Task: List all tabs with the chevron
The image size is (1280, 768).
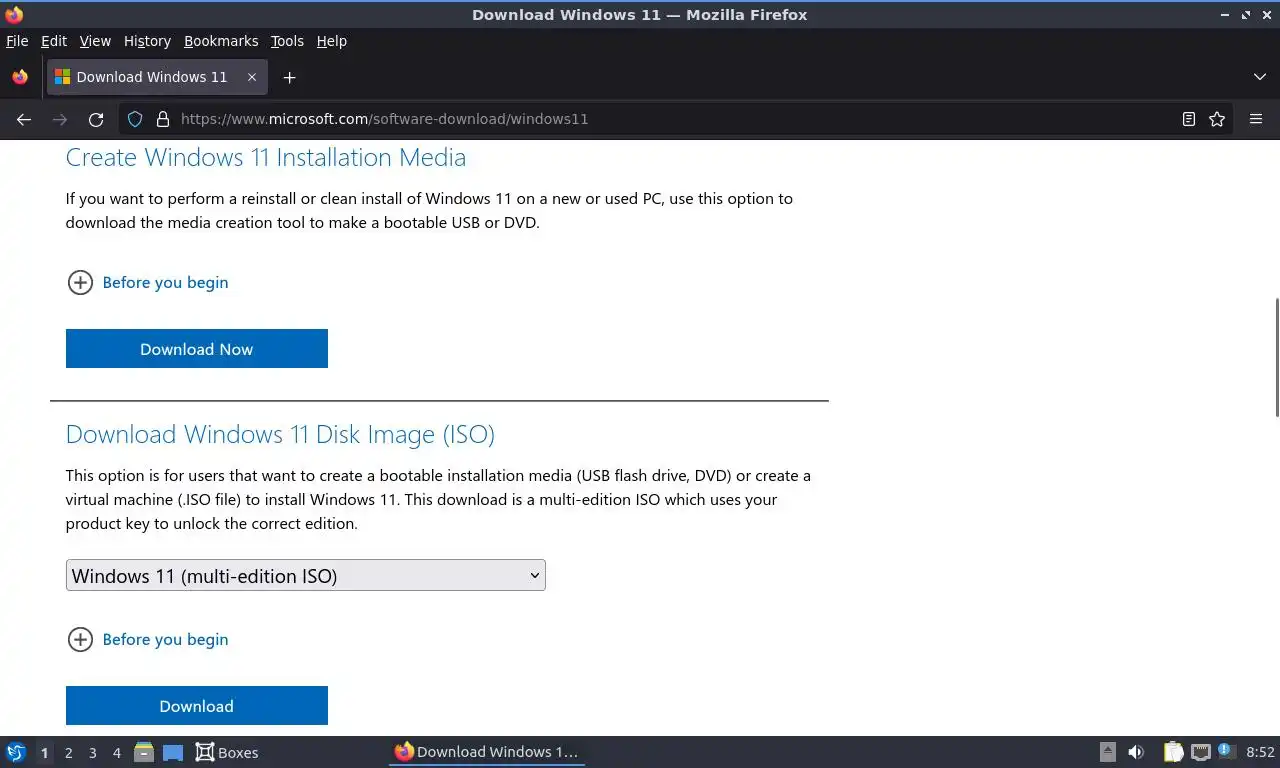Action: click(1260, 77)
